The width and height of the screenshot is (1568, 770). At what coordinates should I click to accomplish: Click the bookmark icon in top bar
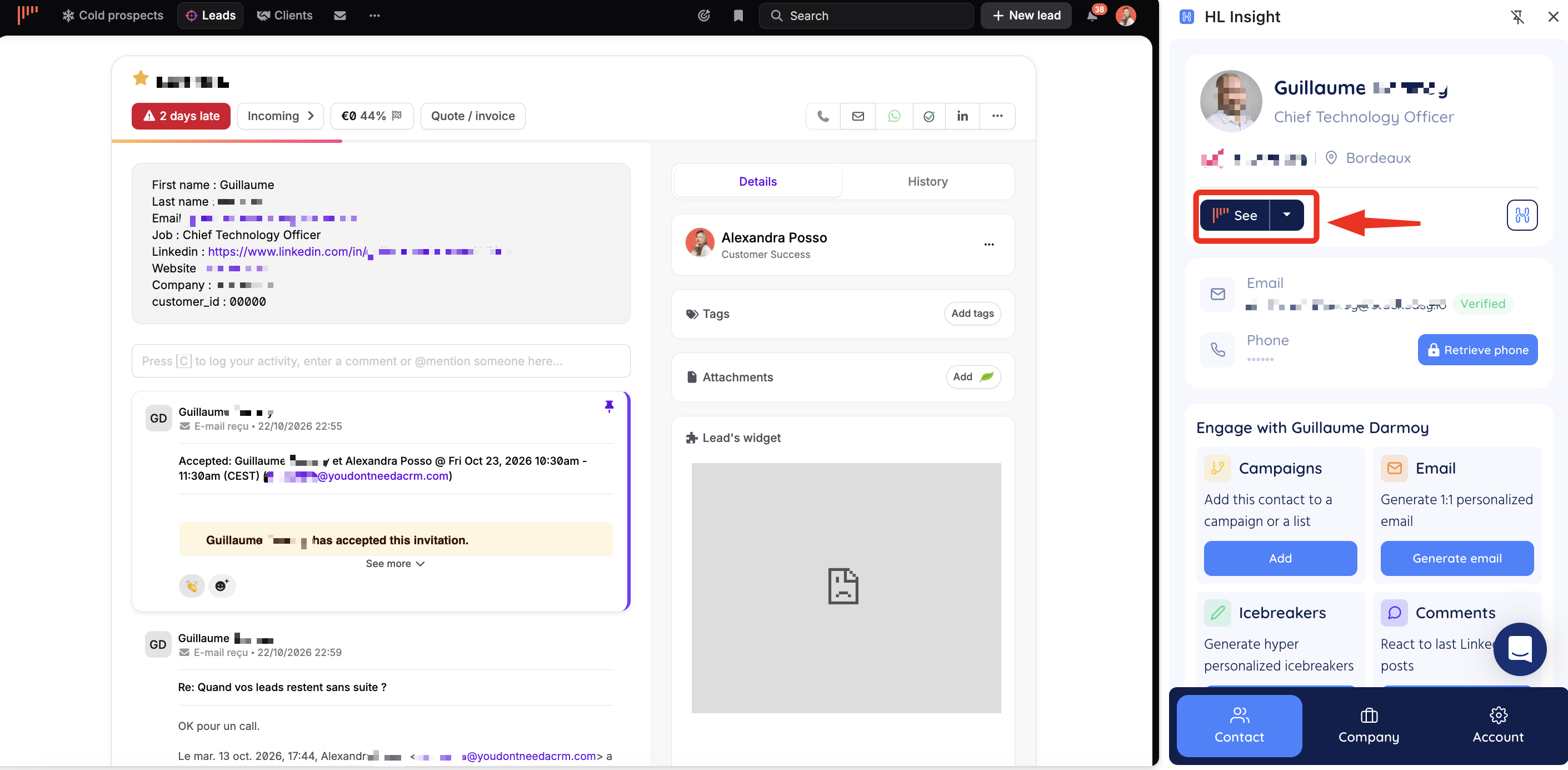(x=738, y=15)
